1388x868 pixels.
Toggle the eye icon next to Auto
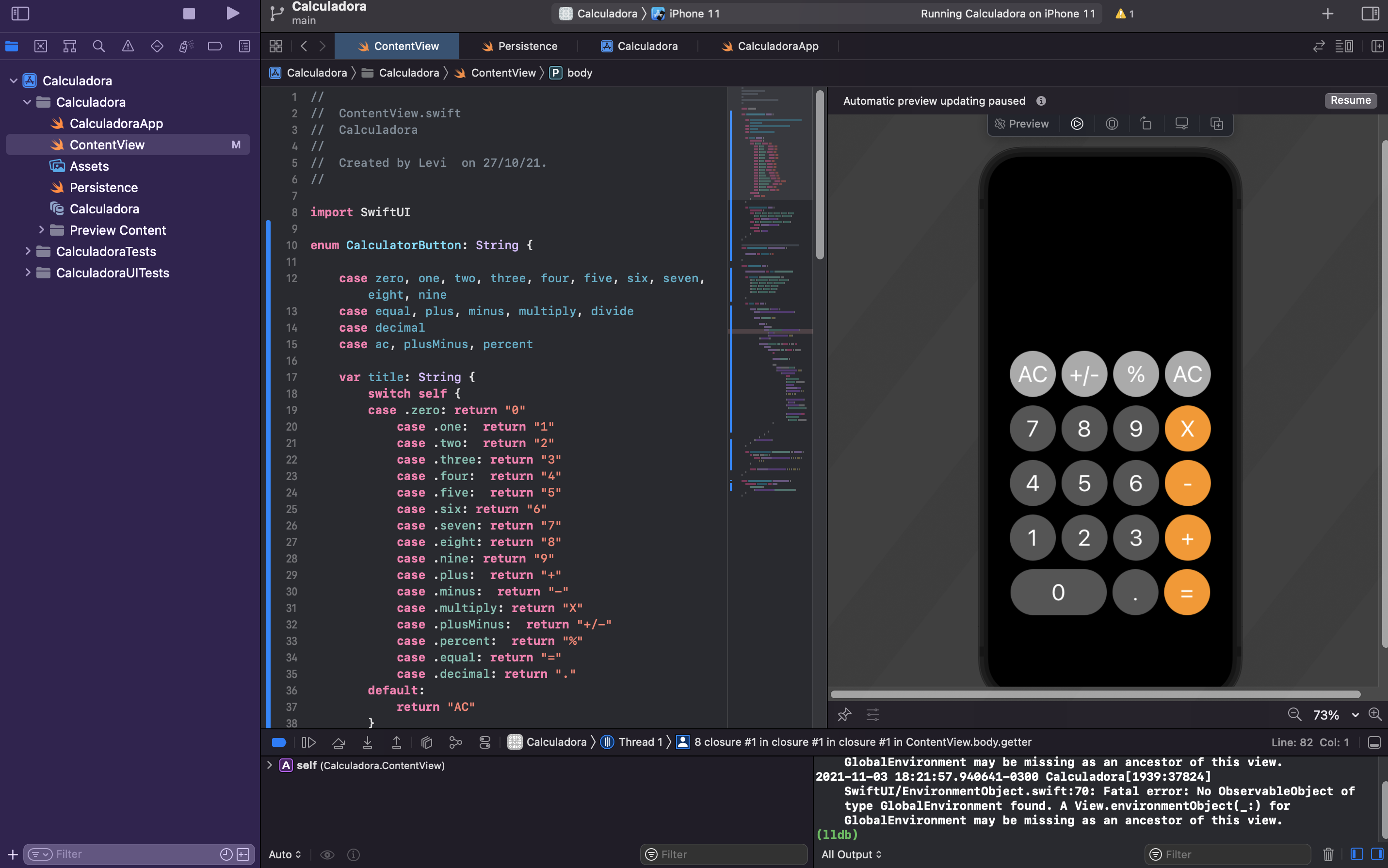327,854
